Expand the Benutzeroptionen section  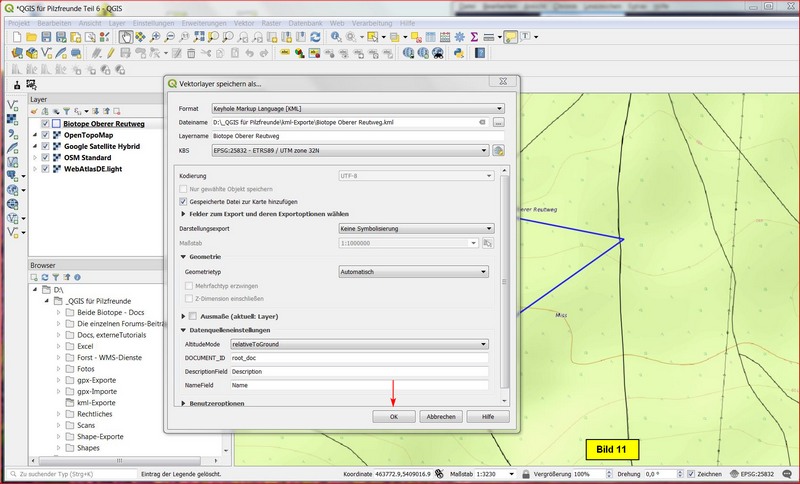pyautogui.click(x=183, y=403)
